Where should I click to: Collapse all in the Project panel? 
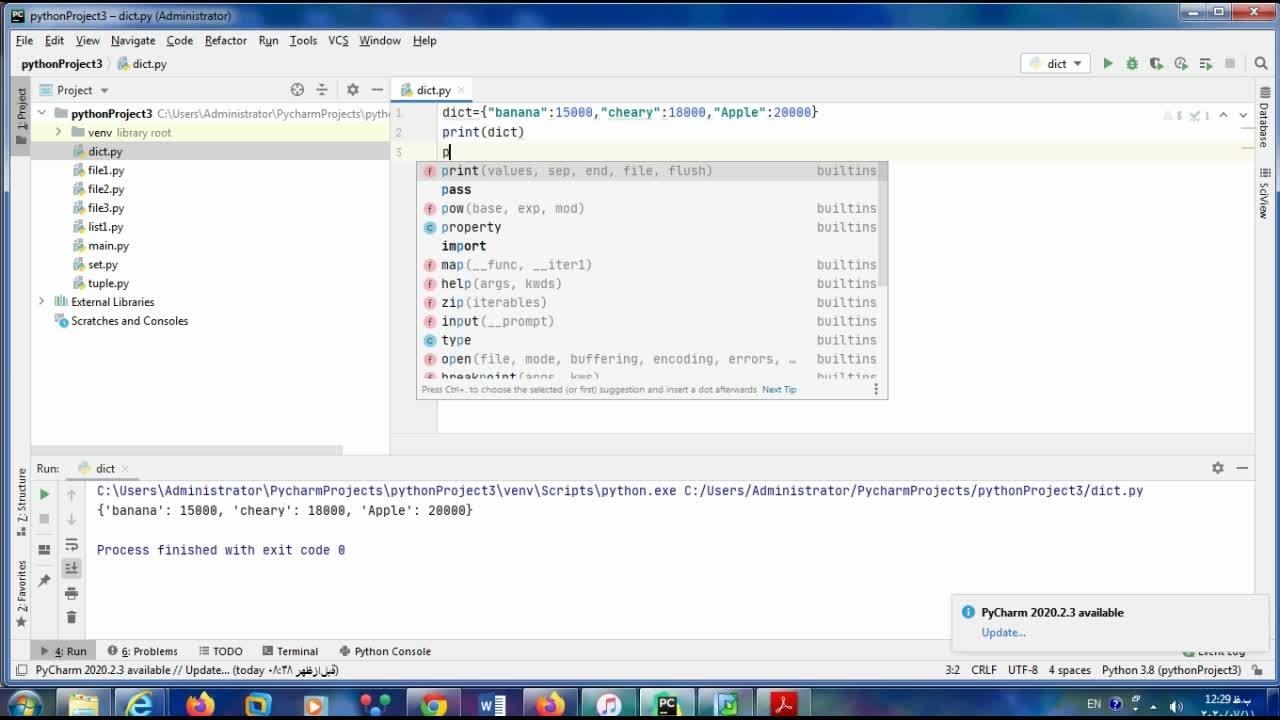click(322, 90)
